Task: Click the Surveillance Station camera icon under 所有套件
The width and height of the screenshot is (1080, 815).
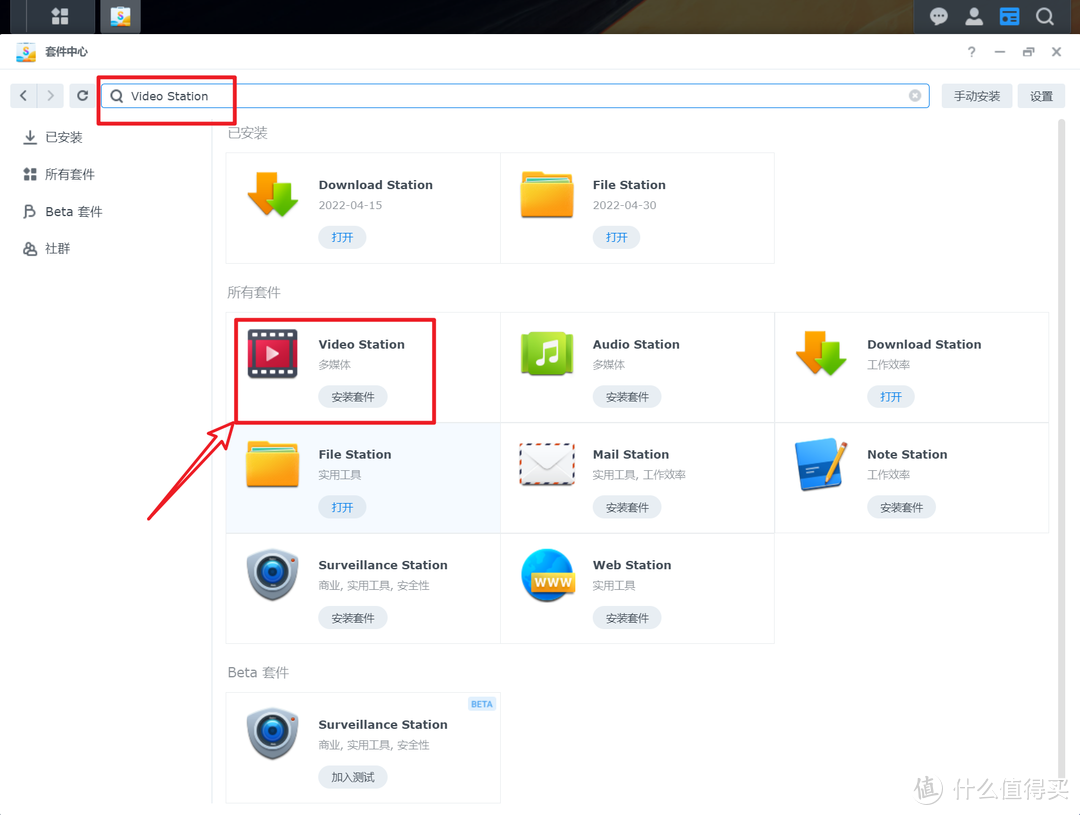Action: click(273, 575)
